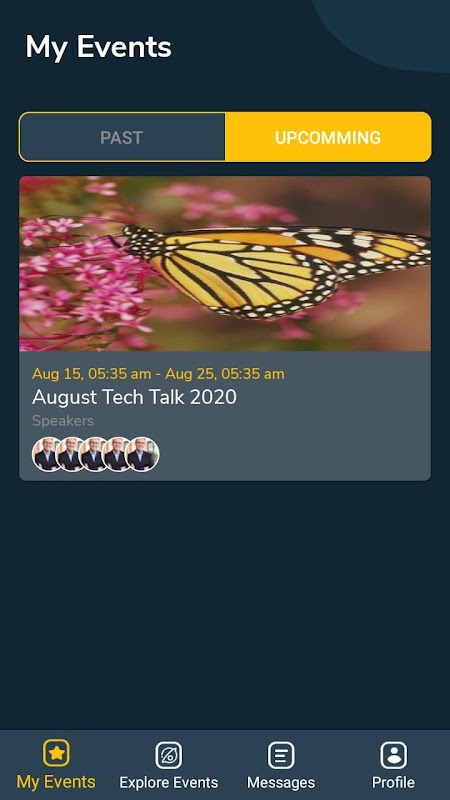Tap the Speakers label

click(63, 421)
